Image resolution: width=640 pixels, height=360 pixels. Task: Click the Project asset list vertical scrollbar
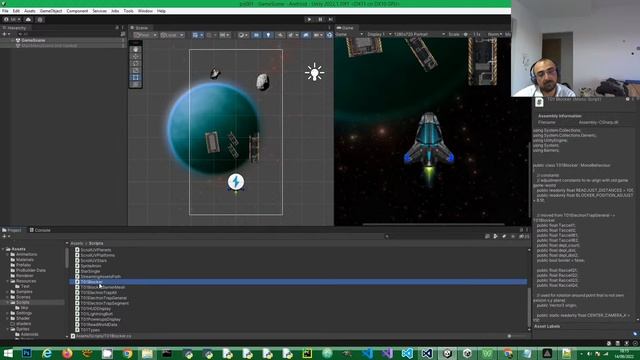coord(529,308)
